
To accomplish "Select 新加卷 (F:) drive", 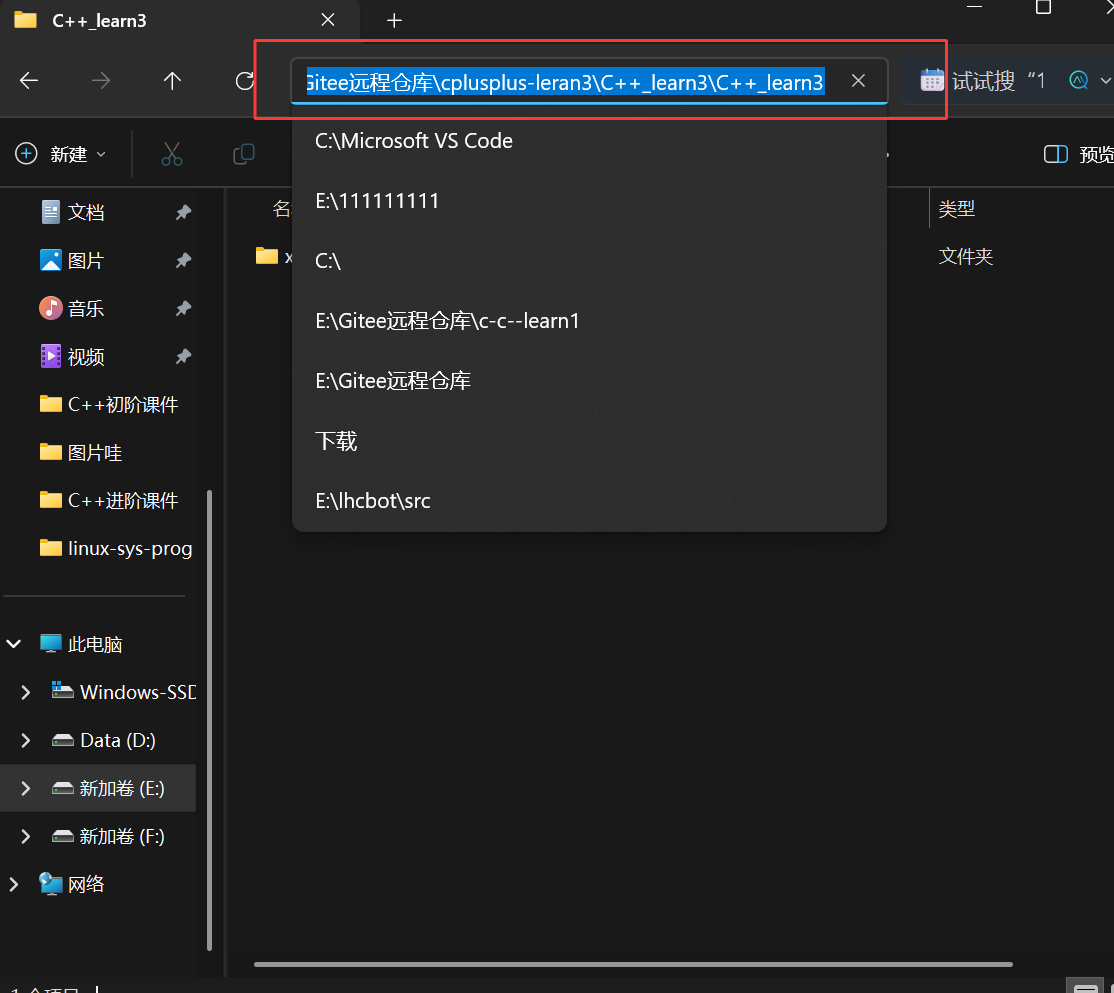I will pyautogui.click(x=109, y=836).
